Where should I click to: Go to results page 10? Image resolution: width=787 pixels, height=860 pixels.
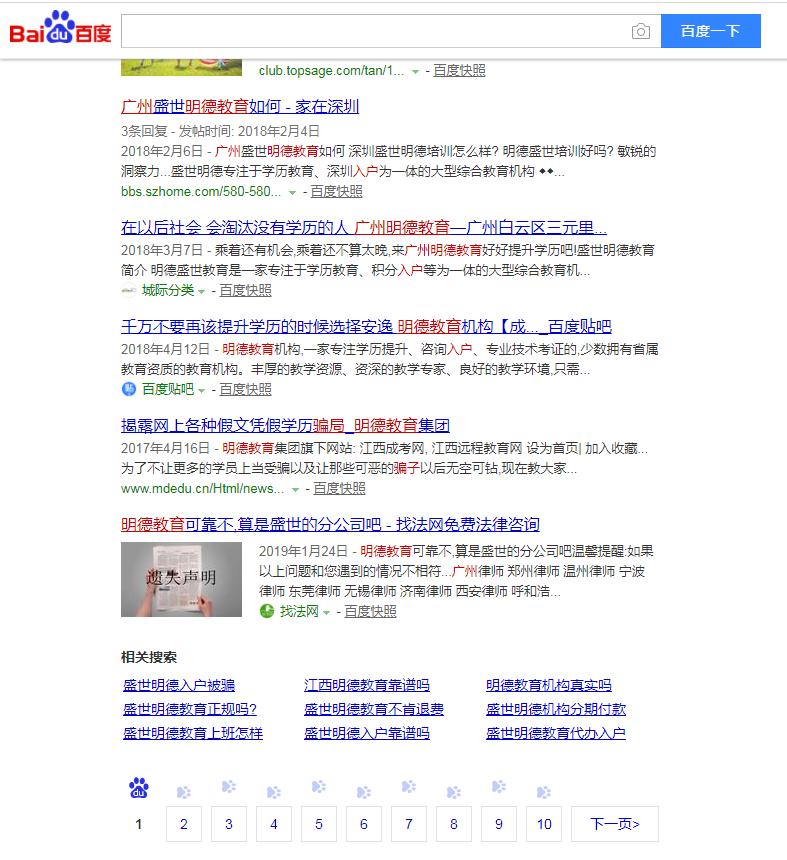click(x=543, y=824)
